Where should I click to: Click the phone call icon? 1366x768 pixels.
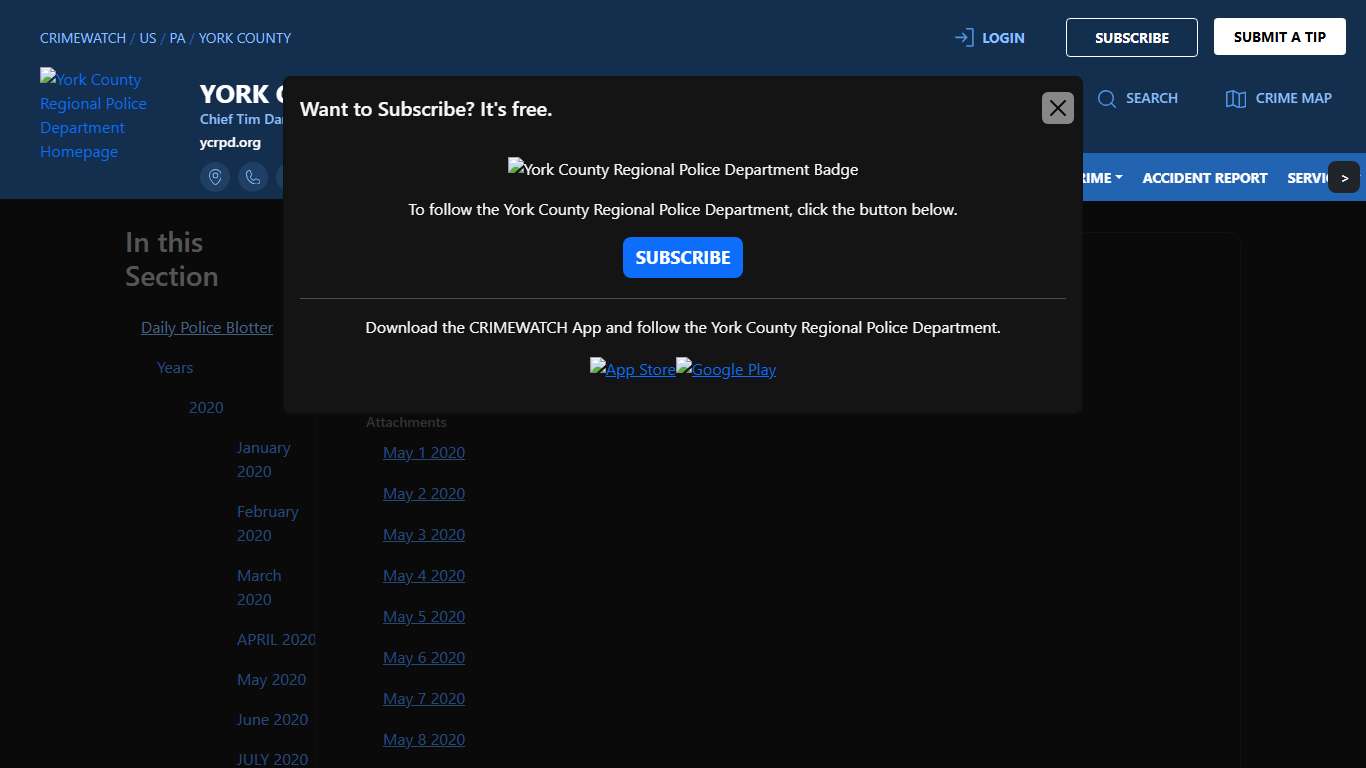253,177
